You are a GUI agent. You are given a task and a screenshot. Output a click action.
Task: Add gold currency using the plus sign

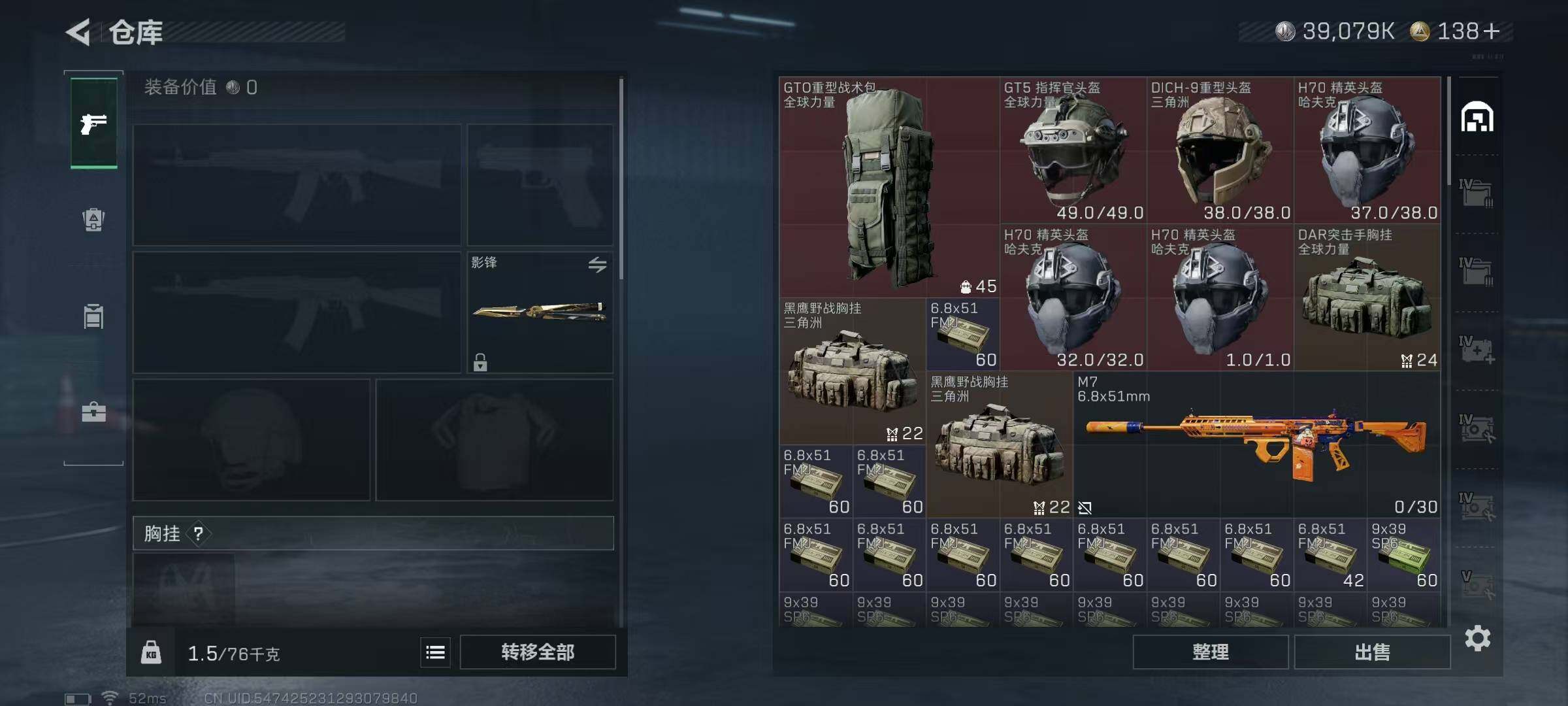pyautogui.click(x=1492, y=31)
